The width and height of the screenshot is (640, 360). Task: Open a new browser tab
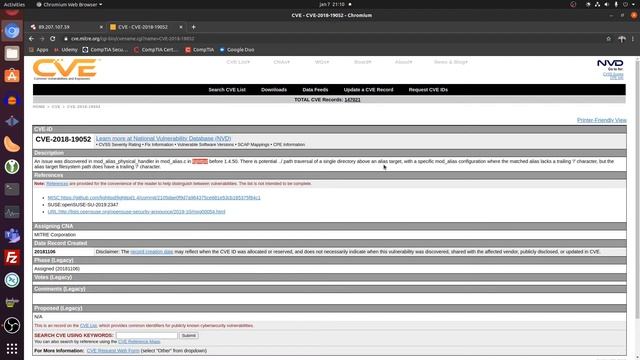click(193, 27)
